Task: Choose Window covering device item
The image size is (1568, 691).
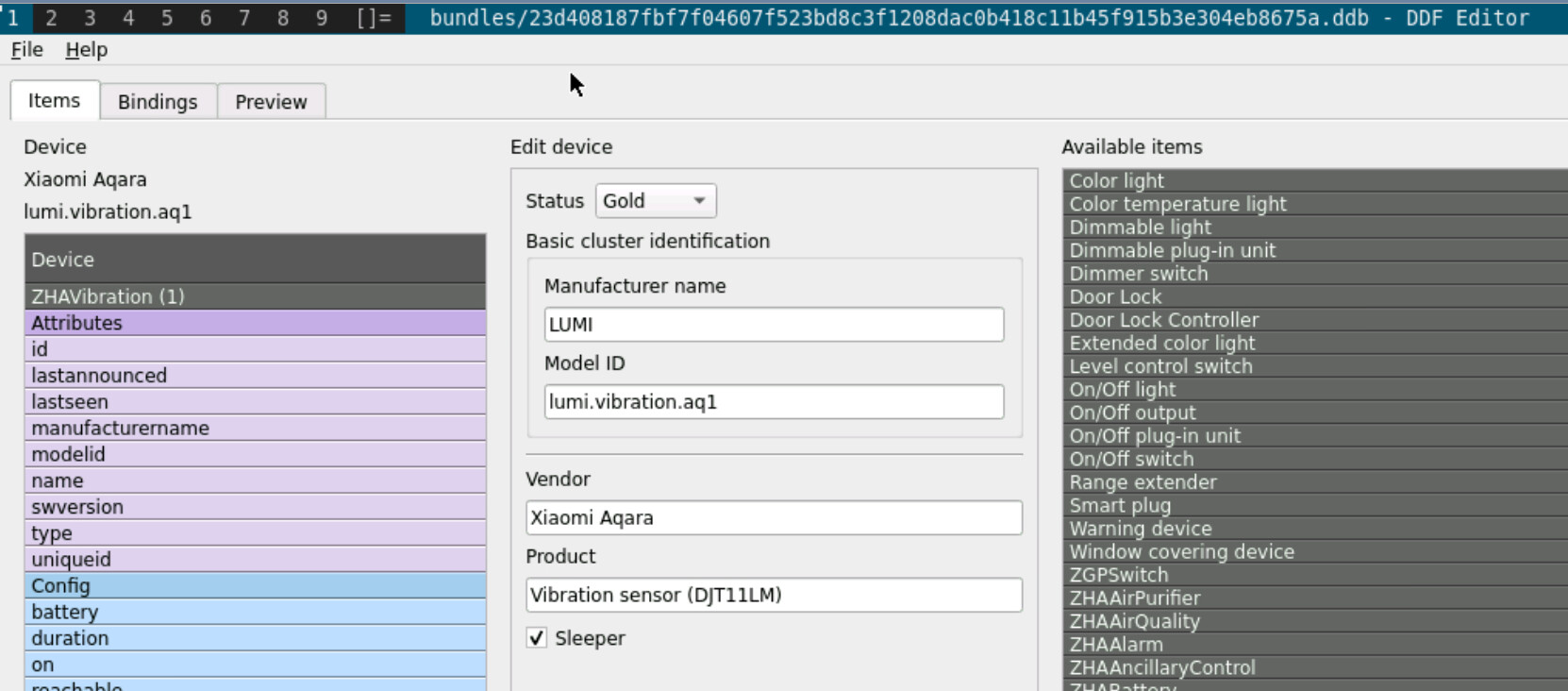Action: 1315,552
